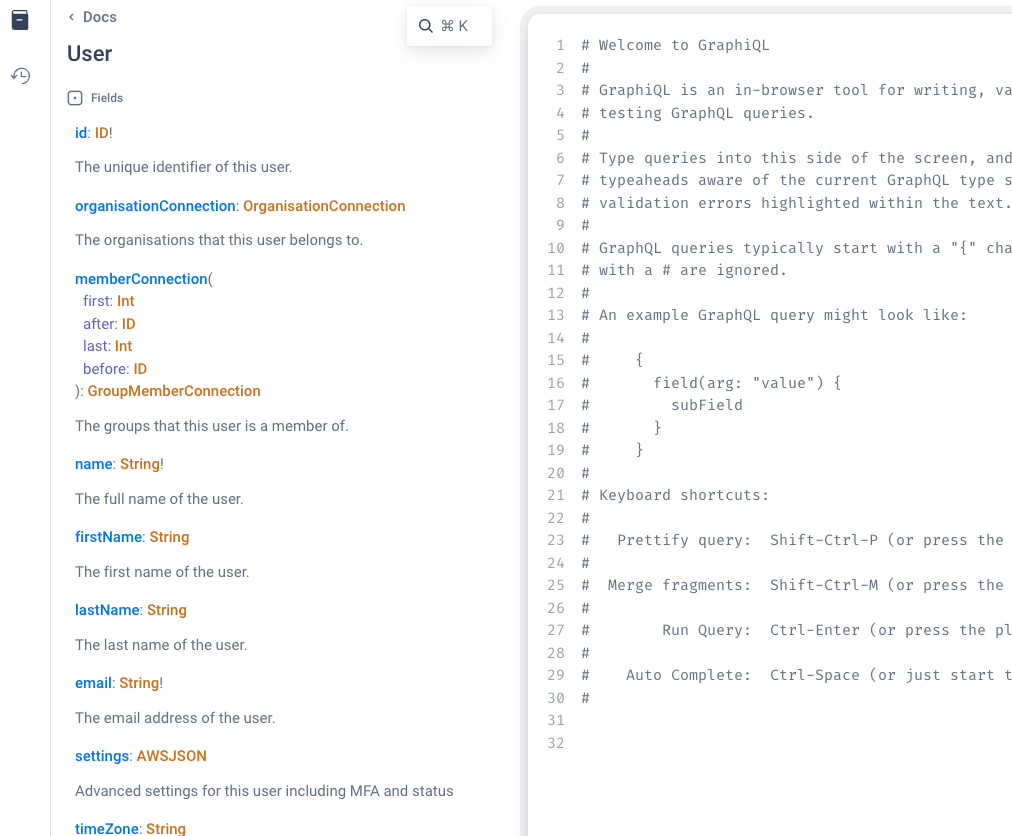Click the magnifying glass search icon
This screenshot has width=1012, height=836.
(x=425, y=25)
